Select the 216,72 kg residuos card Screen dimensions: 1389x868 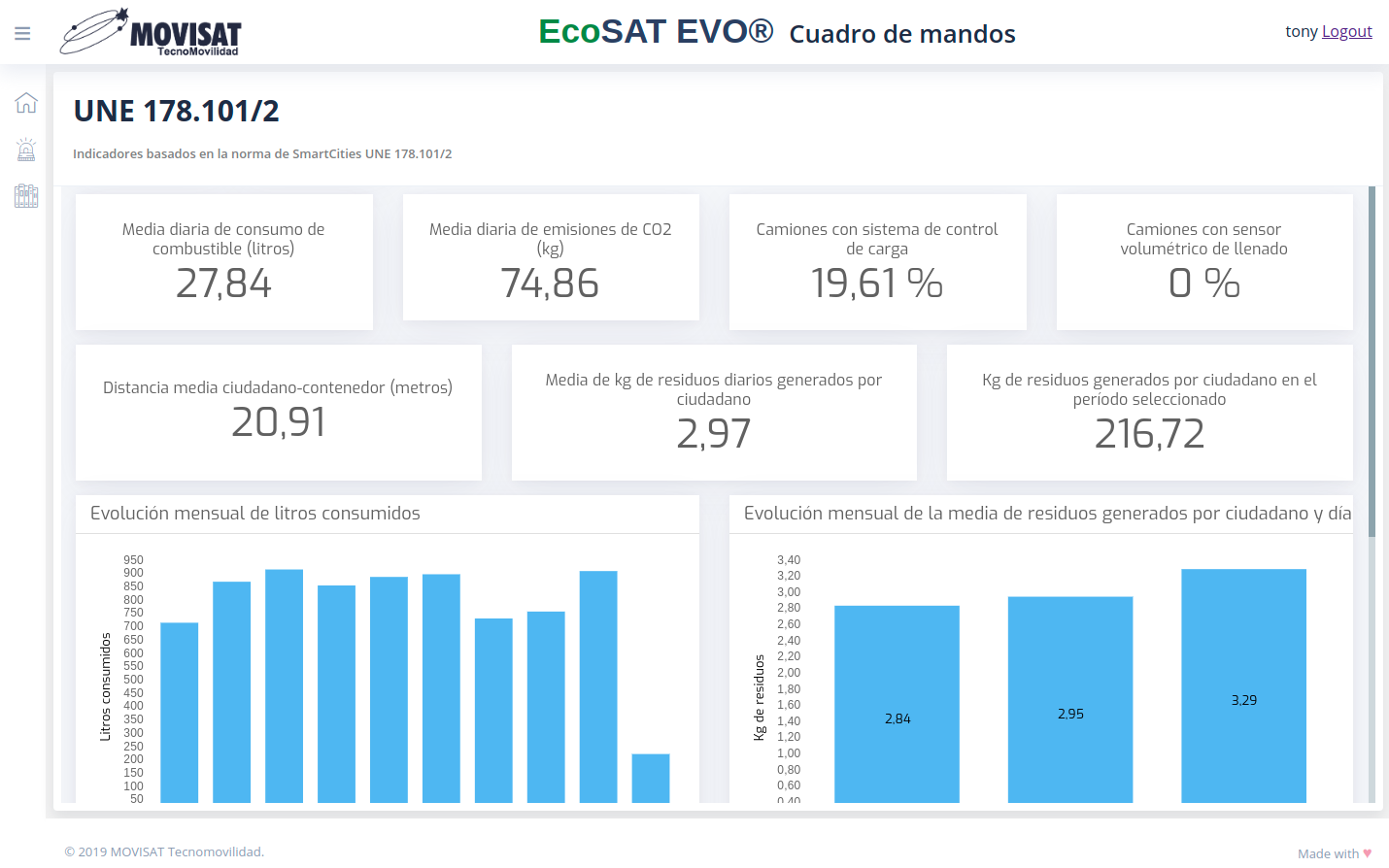[x=1149, y=413]
